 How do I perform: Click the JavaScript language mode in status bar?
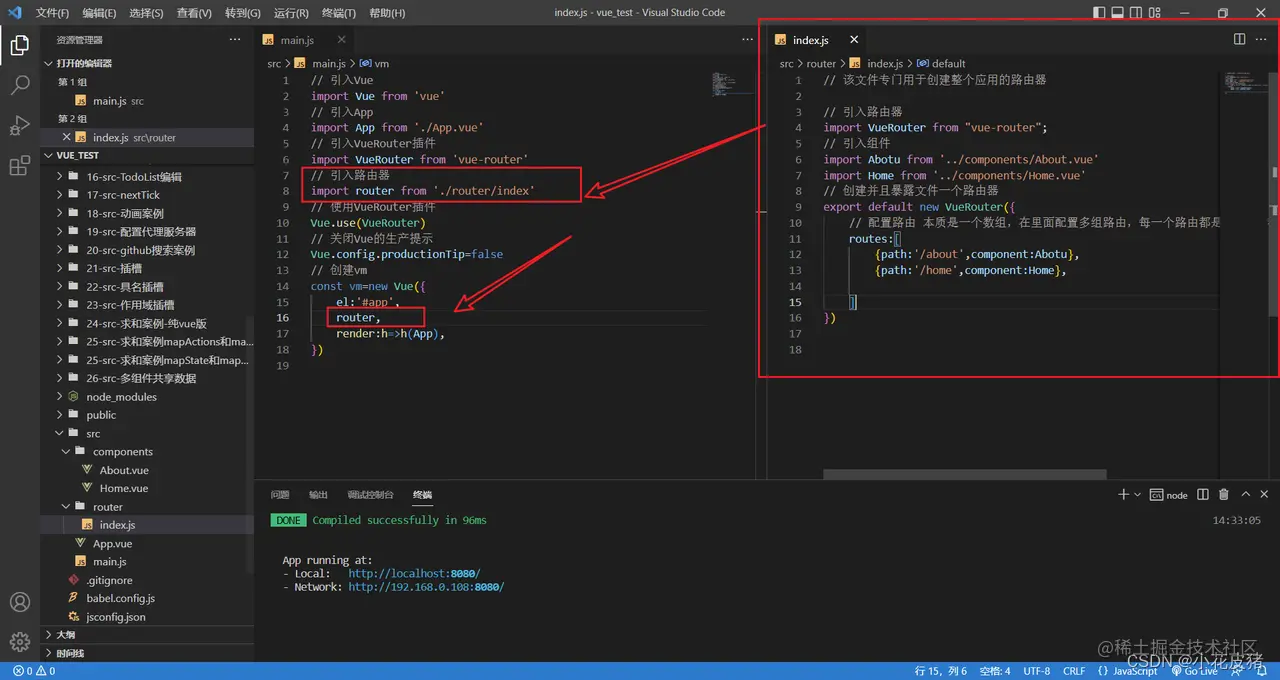coord(1135,671)
